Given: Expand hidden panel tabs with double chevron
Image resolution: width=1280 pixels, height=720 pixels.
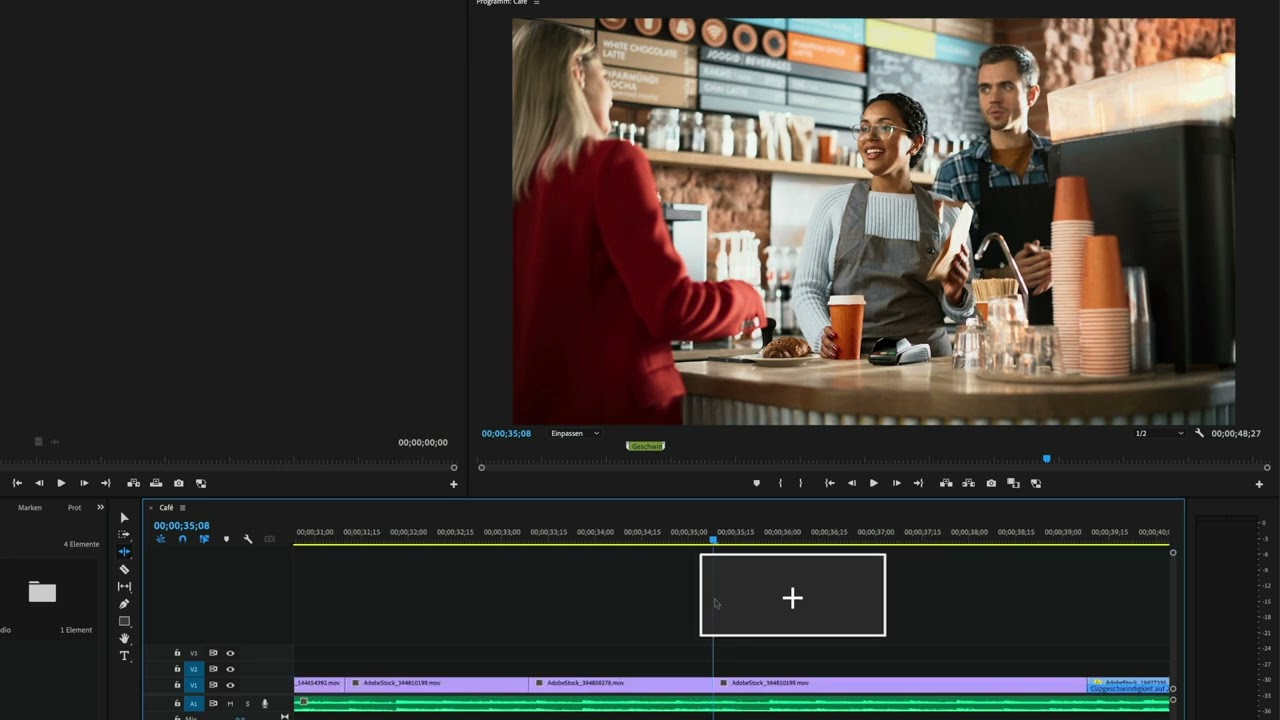Looking at the screenshot, I should (100, 507).
